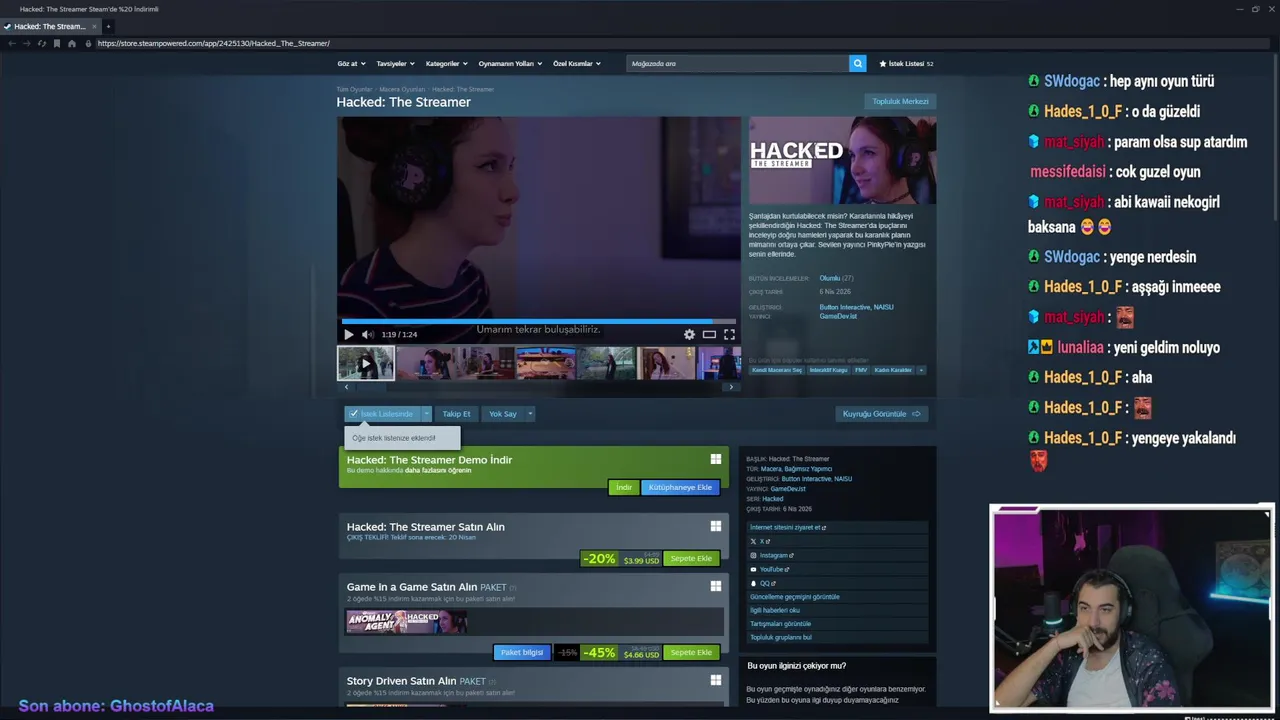
Task: Click the home icon in the browser toolbar
Action: click(x=72, y=43)
